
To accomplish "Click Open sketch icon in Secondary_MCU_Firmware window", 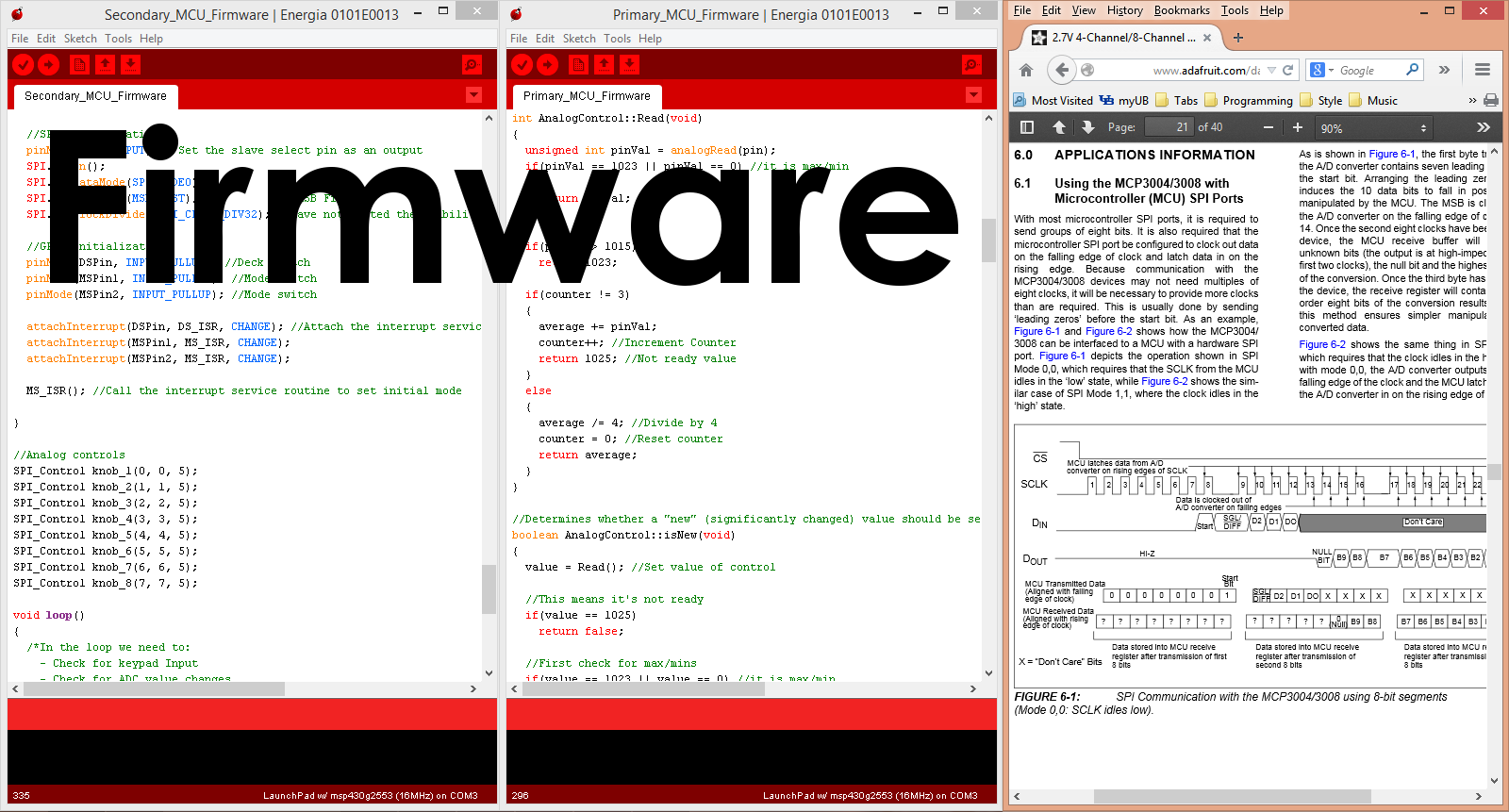I will tap(106, 64).
